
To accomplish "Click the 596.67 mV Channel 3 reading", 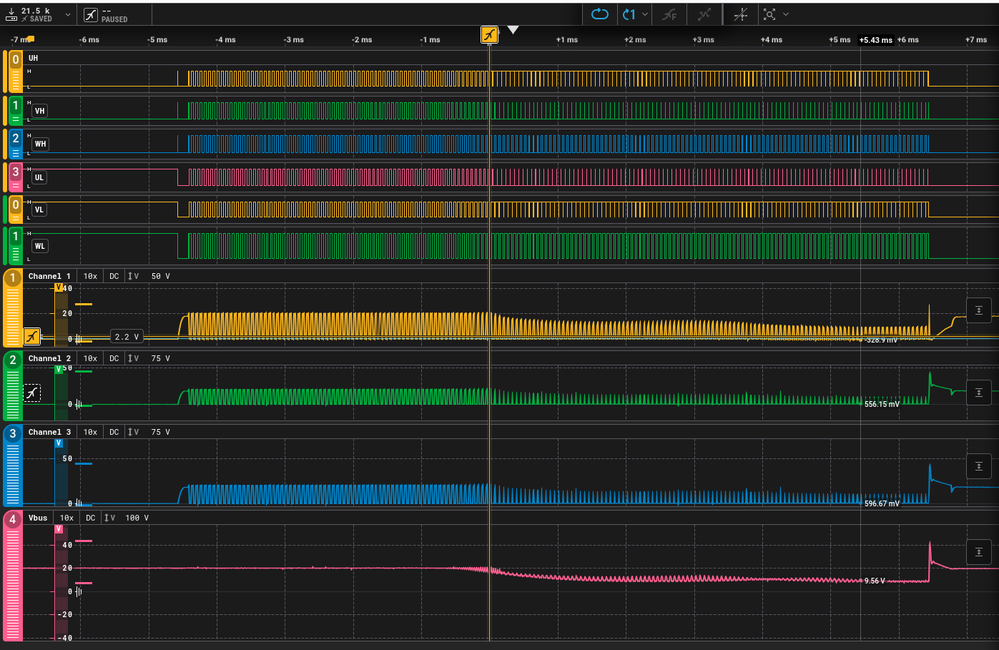I will (x=882, y=503).
